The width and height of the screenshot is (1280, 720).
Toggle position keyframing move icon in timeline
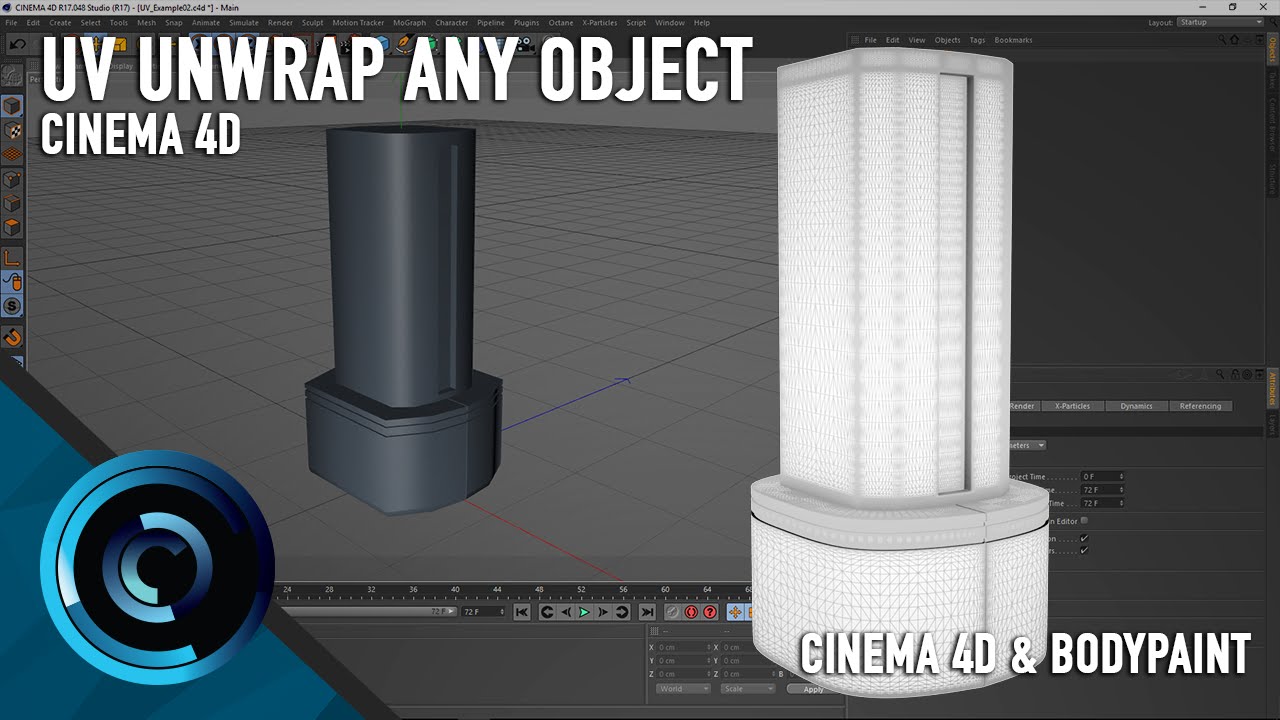735,612
